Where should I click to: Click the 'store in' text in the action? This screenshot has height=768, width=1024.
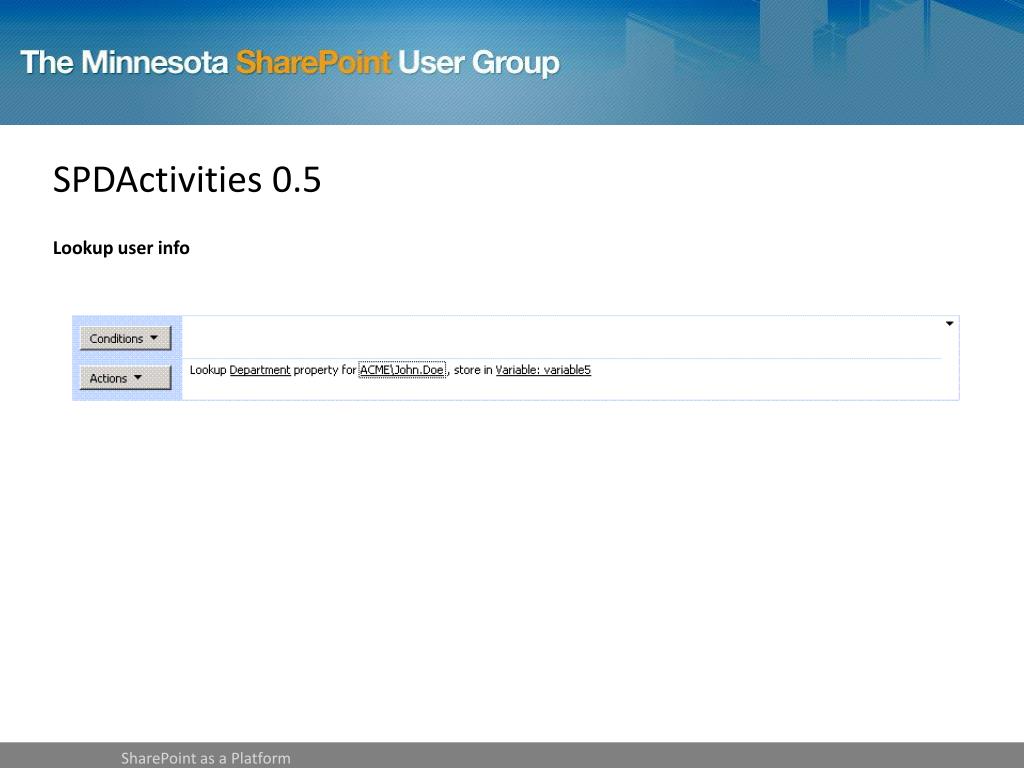click(x=473, y=370)
